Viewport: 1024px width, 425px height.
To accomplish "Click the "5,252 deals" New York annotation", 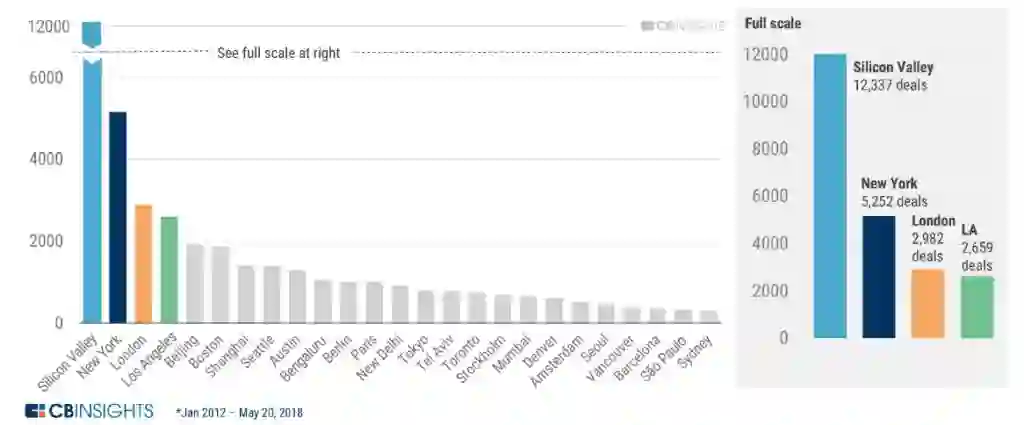I will [x=894, y=201].
